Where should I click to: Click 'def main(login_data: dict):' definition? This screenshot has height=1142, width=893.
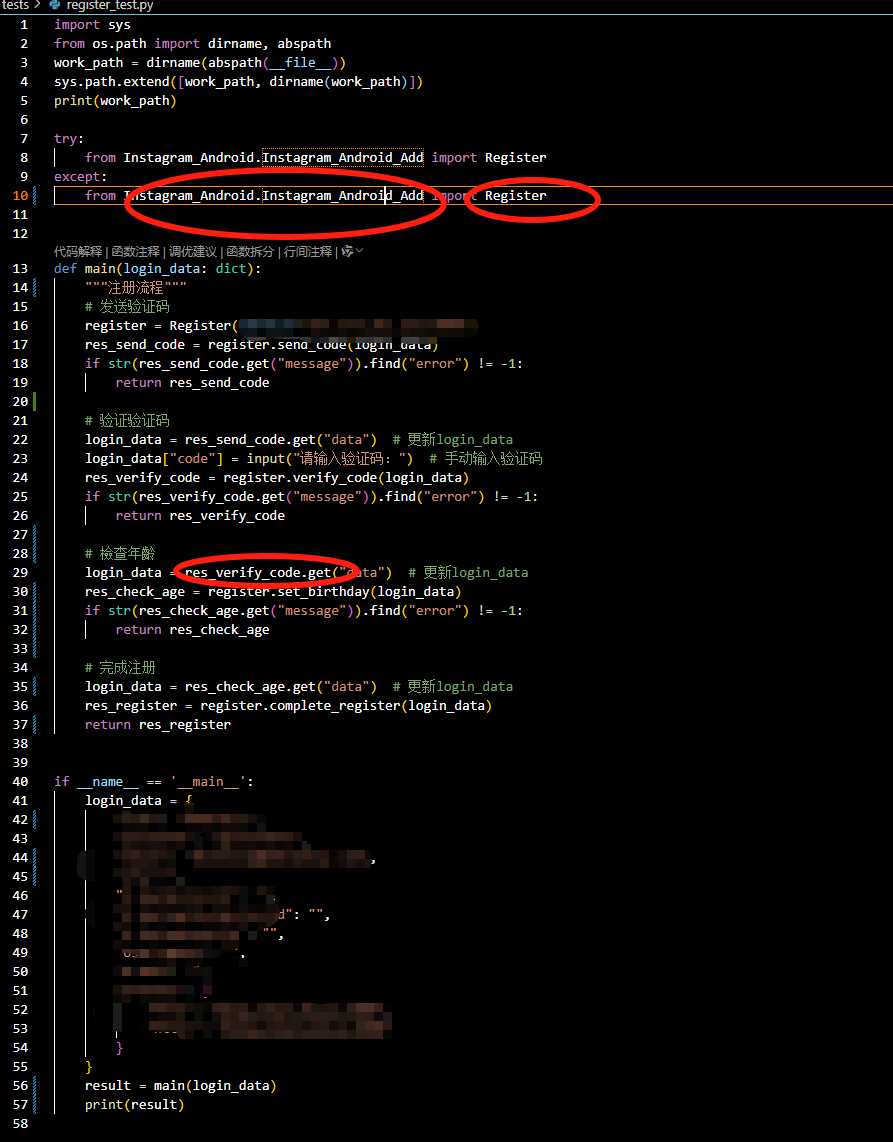pos(157,269)
